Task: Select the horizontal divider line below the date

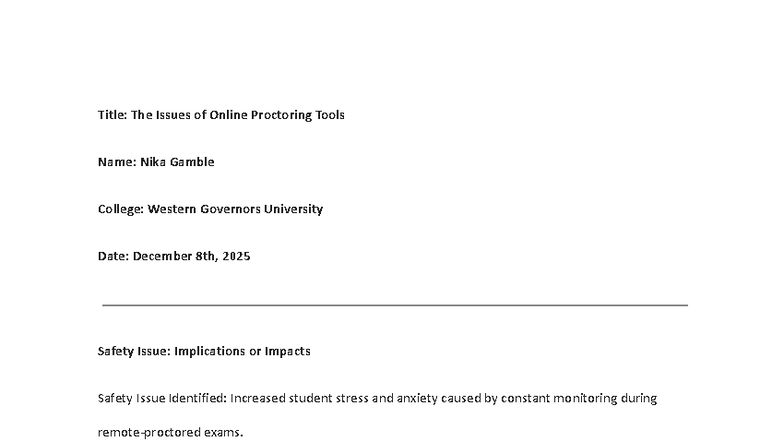Action: [x=395, y=304]
